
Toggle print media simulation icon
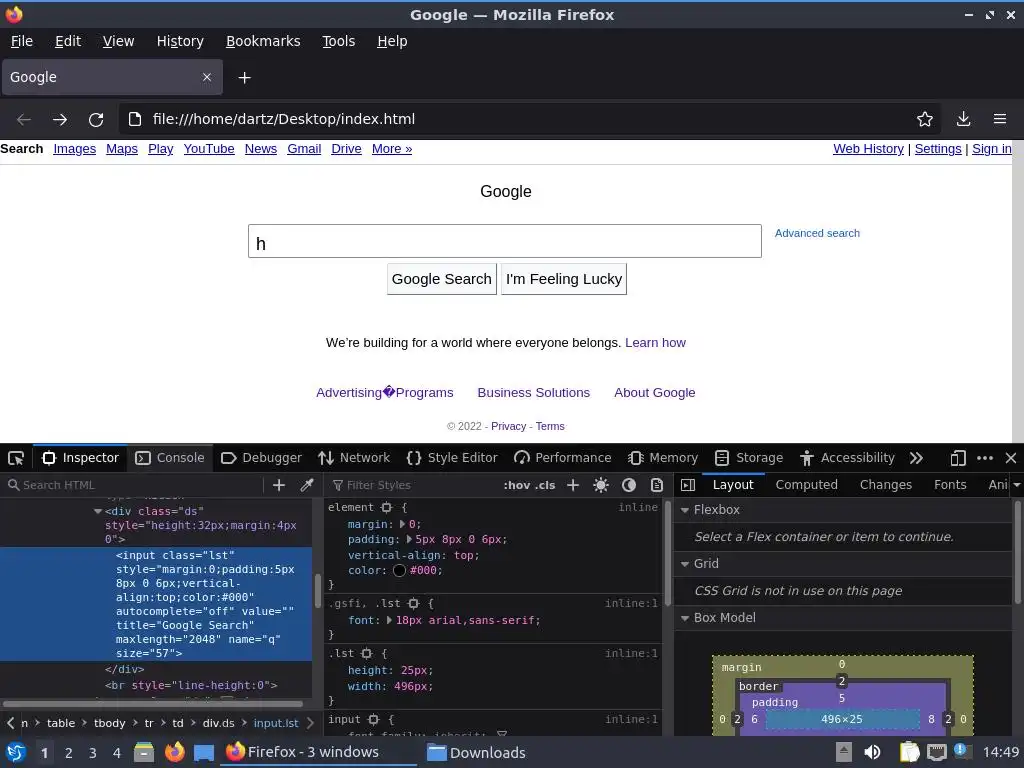[x=657, y=485]
